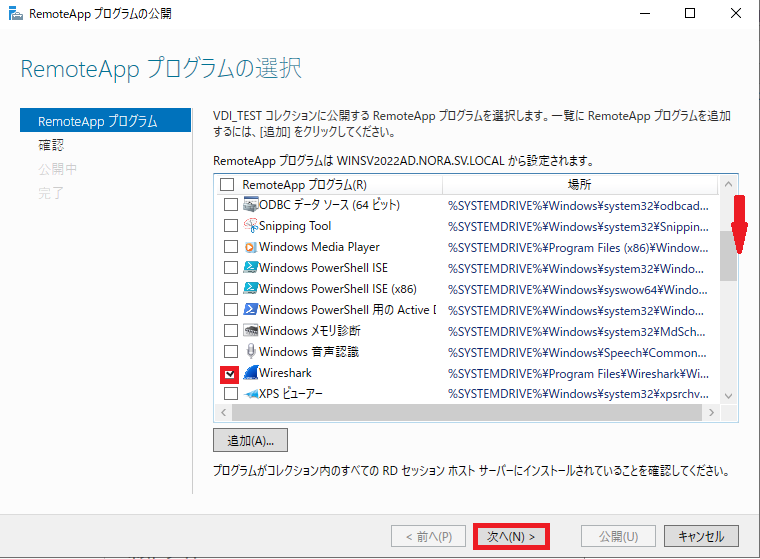
Task: Select the 公開中 wizard step
Action: tap(57, 169)
